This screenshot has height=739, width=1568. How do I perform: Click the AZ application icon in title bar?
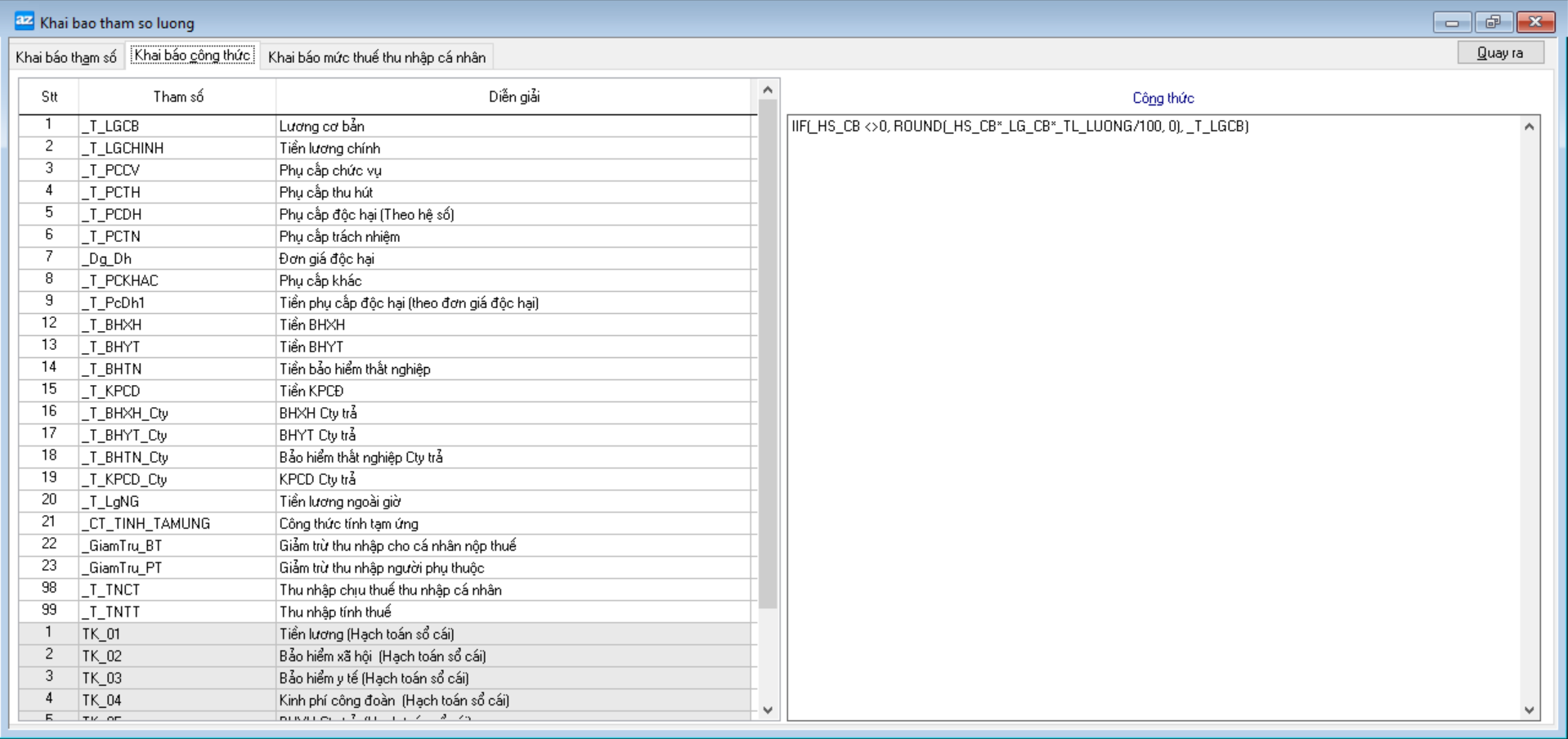tap(24, 21)
